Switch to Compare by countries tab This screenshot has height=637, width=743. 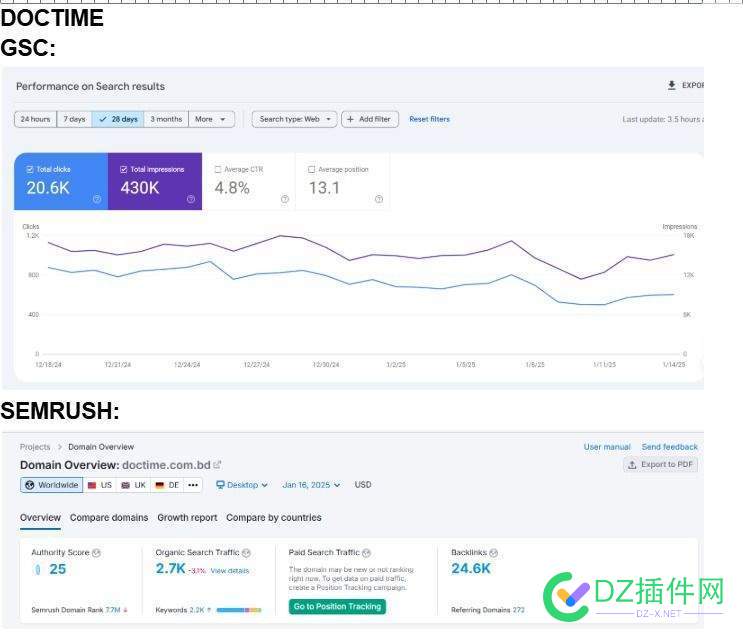coord(273,518)
